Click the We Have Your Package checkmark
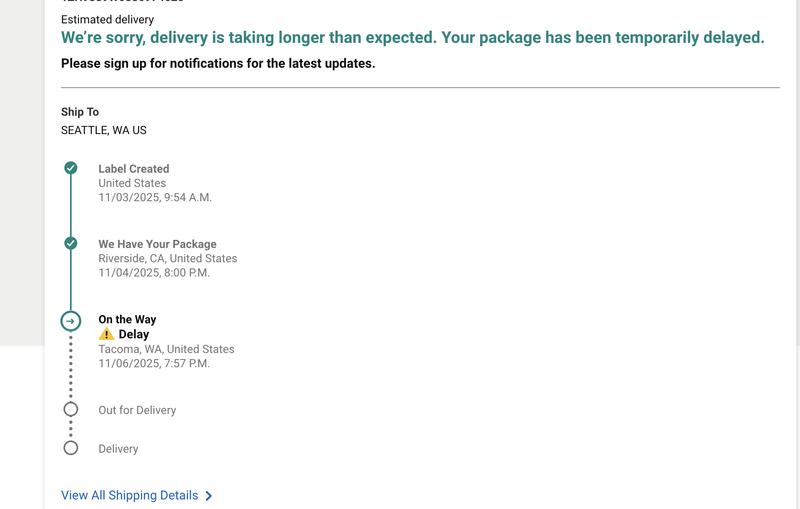This screenshot has width=800, height=509. (71, 243)
